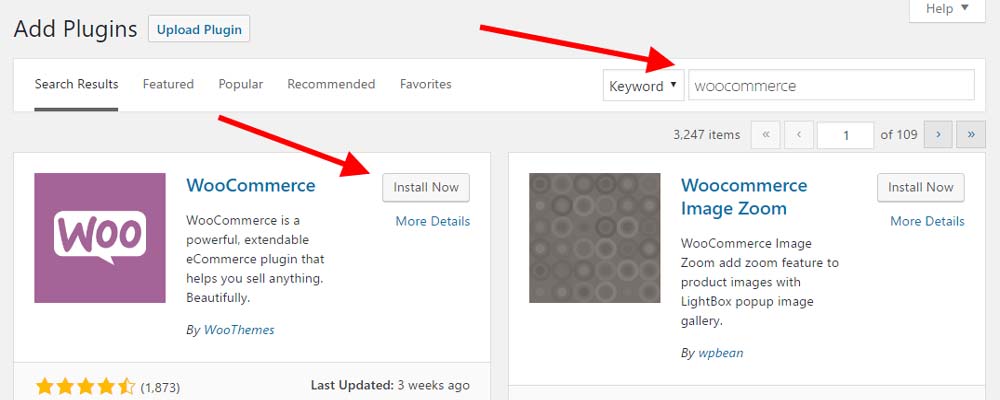Viewport: 1000px width, 400px height.
Task: Click the Upload Plugin button
Action: pyautogui.click(x=199, y=28)
